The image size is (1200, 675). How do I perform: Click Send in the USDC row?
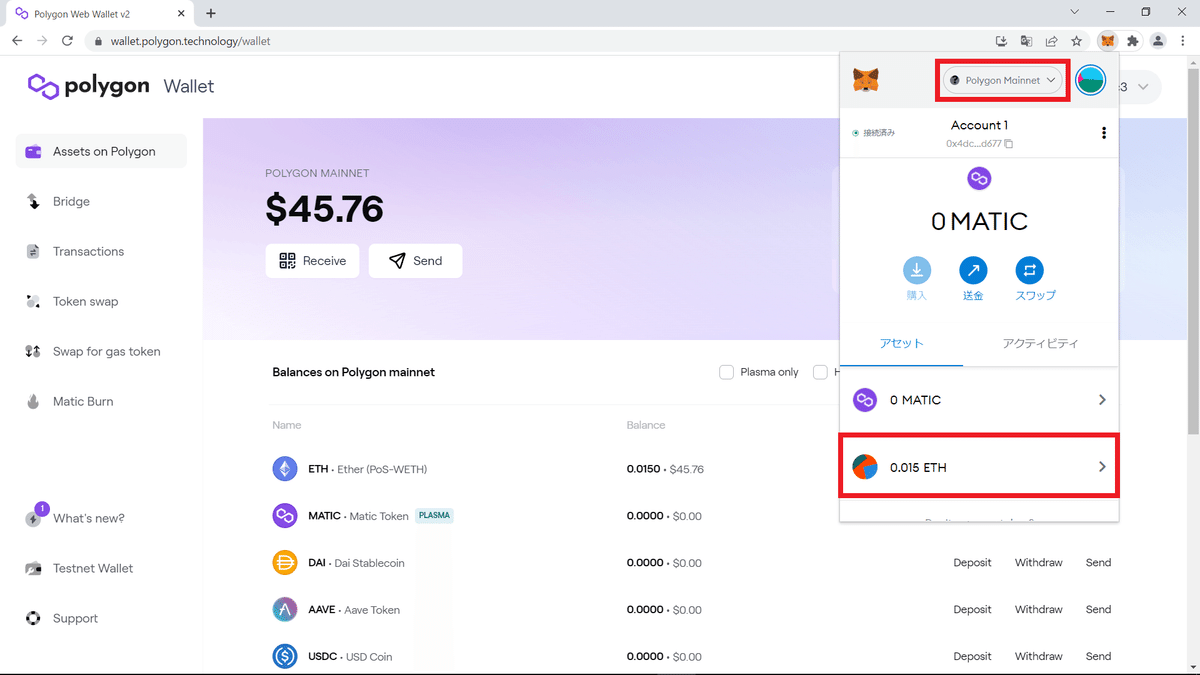pos(1098,656)
